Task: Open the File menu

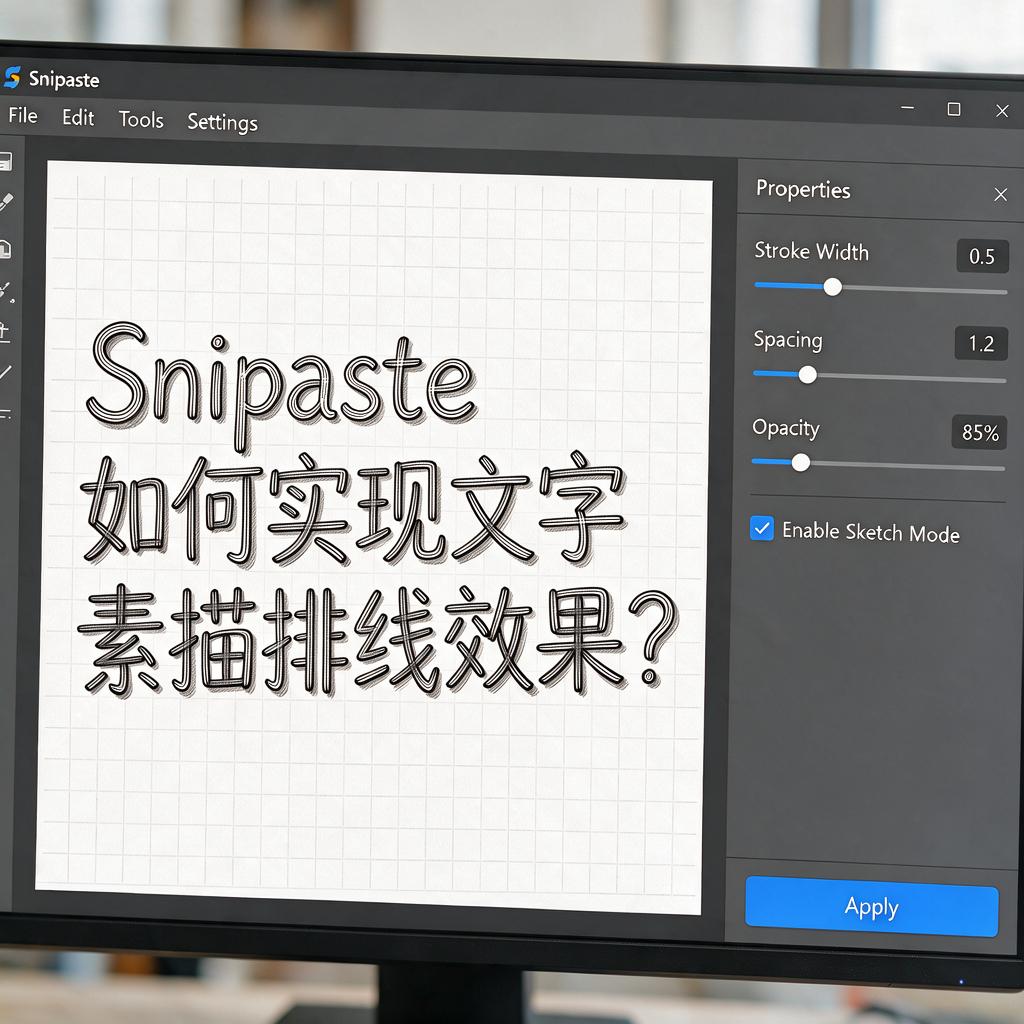Action: pos(23,116)
